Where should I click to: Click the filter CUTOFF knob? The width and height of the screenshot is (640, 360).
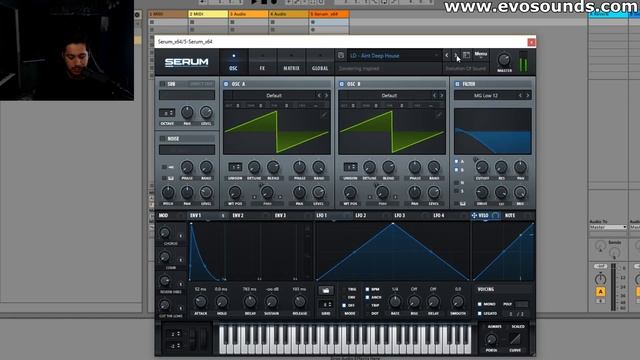coord(482,167)
